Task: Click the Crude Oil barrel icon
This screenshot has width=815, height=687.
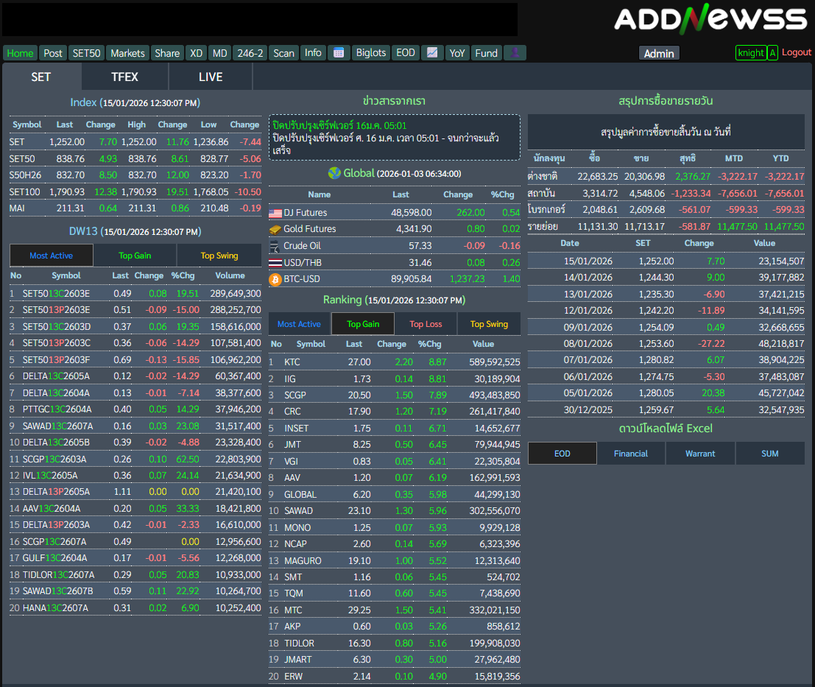Action: click(x=275, y=246)
